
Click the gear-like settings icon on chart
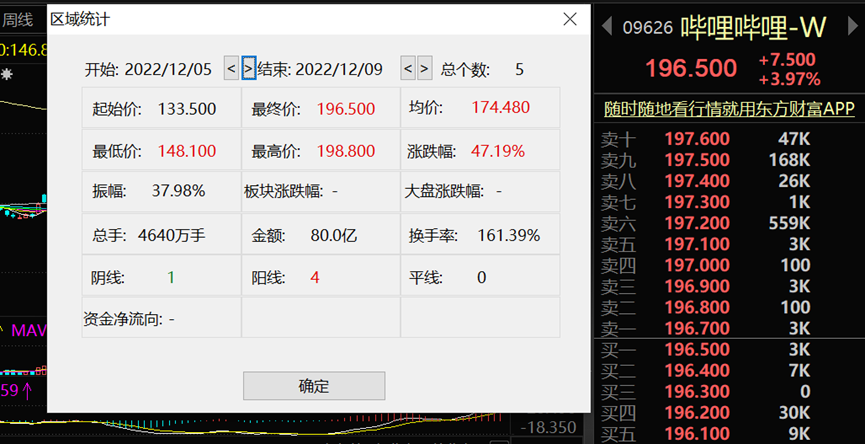click(x=7, y=75)
